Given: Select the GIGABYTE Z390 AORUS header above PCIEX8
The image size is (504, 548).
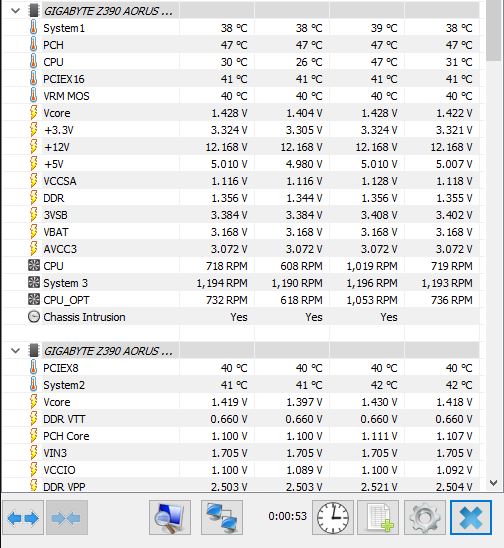Looking at the screenshot, I should [108, 351].
